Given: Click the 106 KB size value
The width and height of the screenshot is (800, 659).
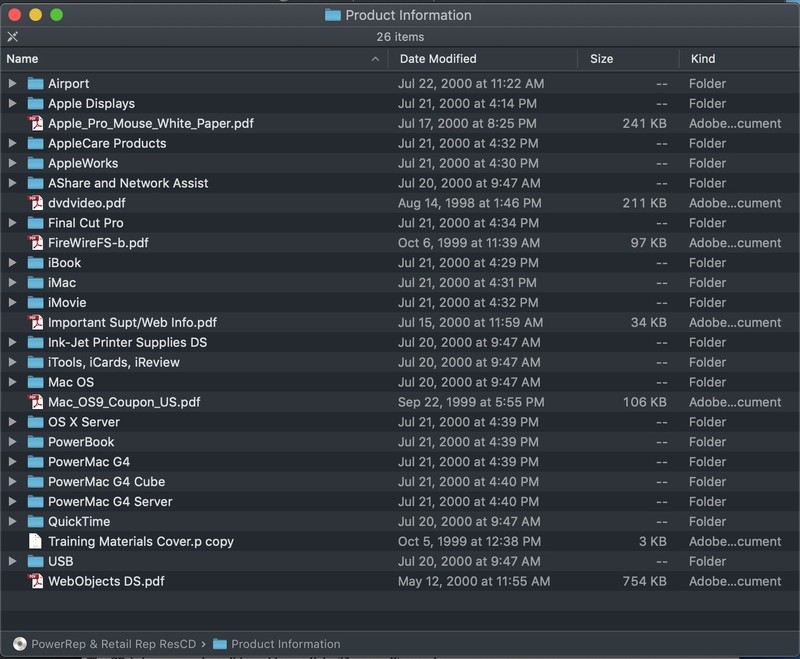Looking at the screenshot, I should (x=644, y=401).
